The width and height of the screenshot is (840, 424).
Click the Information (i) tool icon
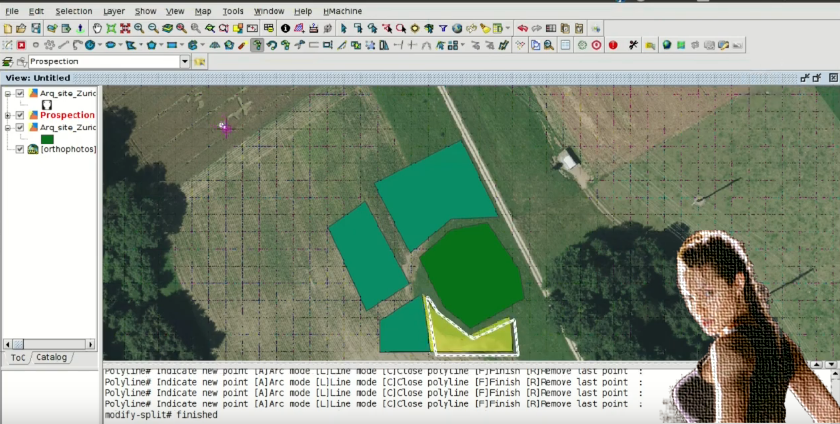tap(285, 28)
